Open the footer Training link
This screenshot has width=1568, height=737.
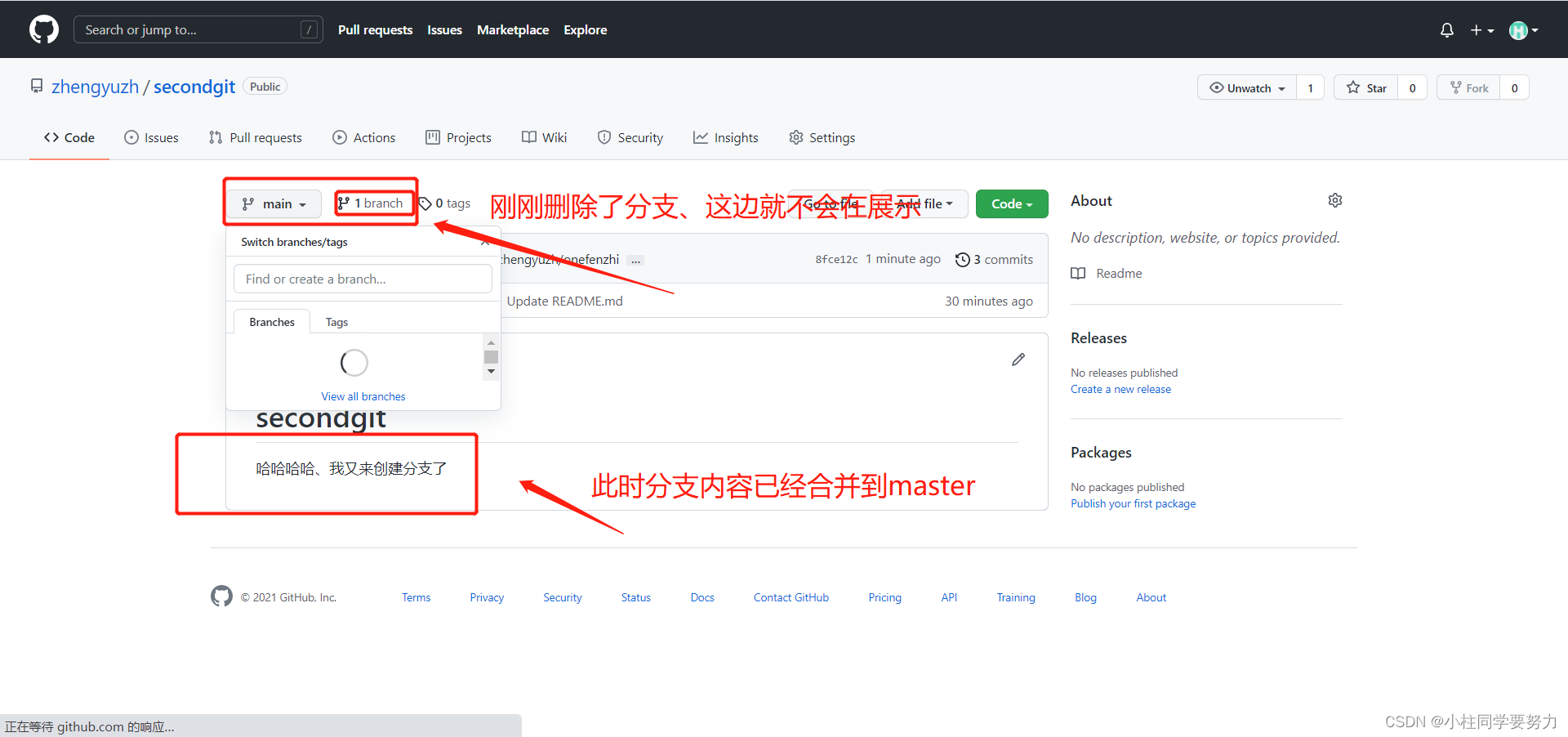point(1016,597)
